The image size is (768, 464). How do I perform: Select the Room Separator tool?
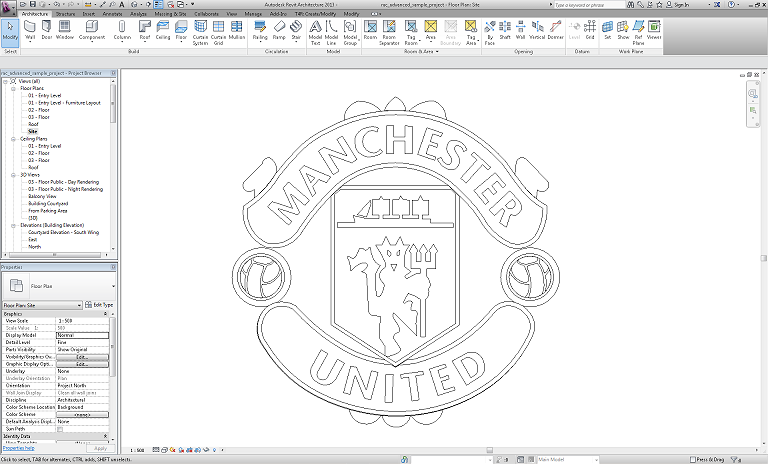389,33
